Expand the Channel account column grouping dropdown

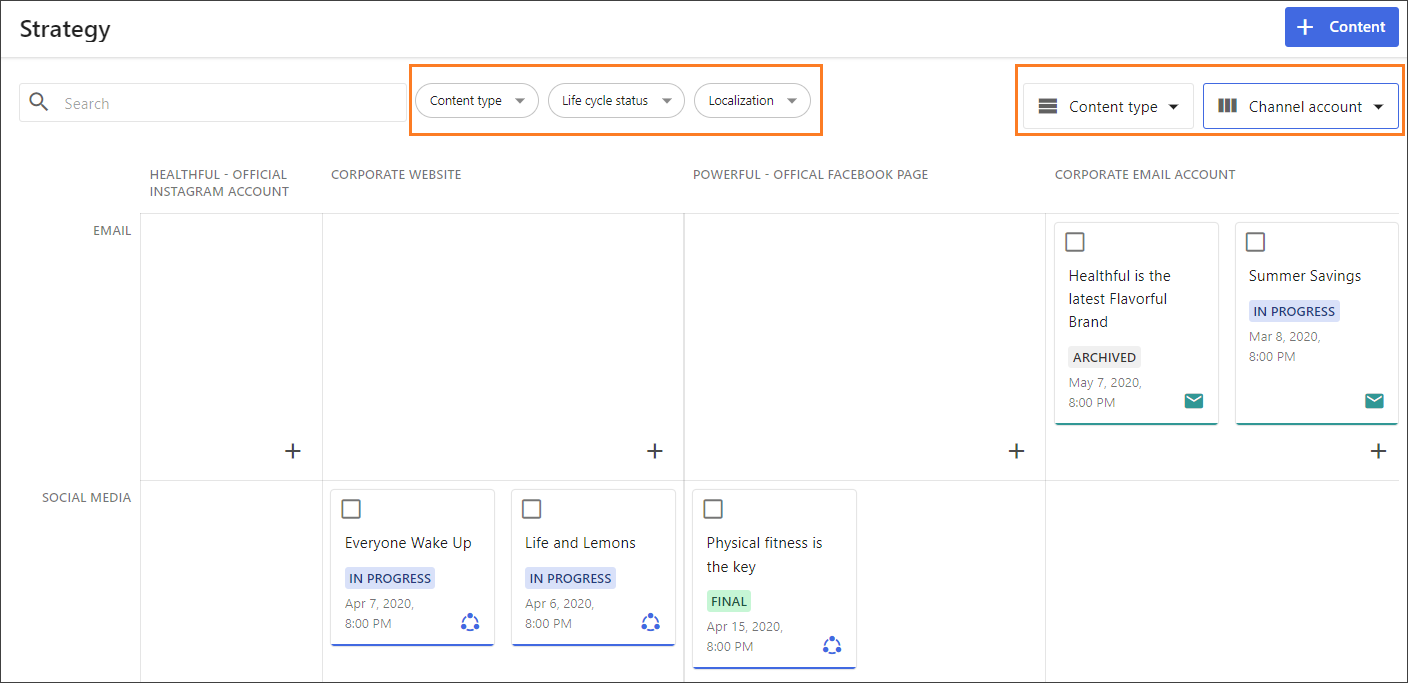(1300, 106)
